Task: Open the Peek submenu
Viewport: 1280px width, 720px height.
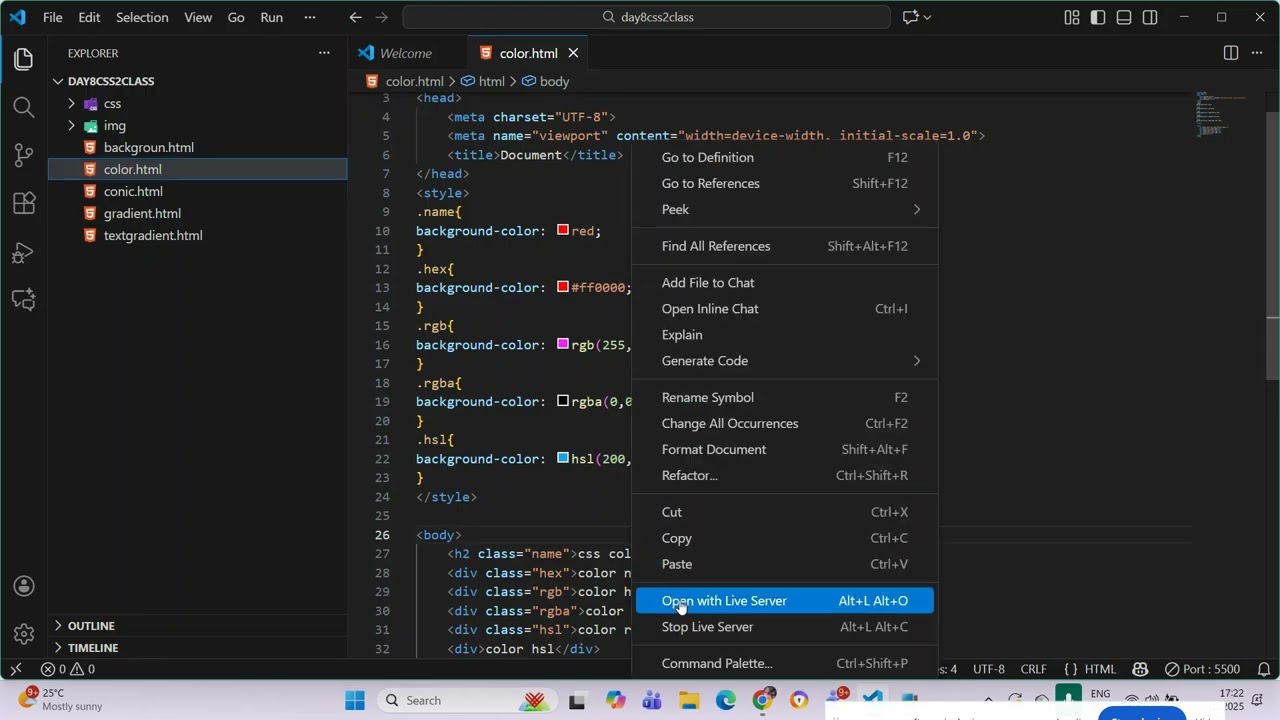Action: coord(785,209)
